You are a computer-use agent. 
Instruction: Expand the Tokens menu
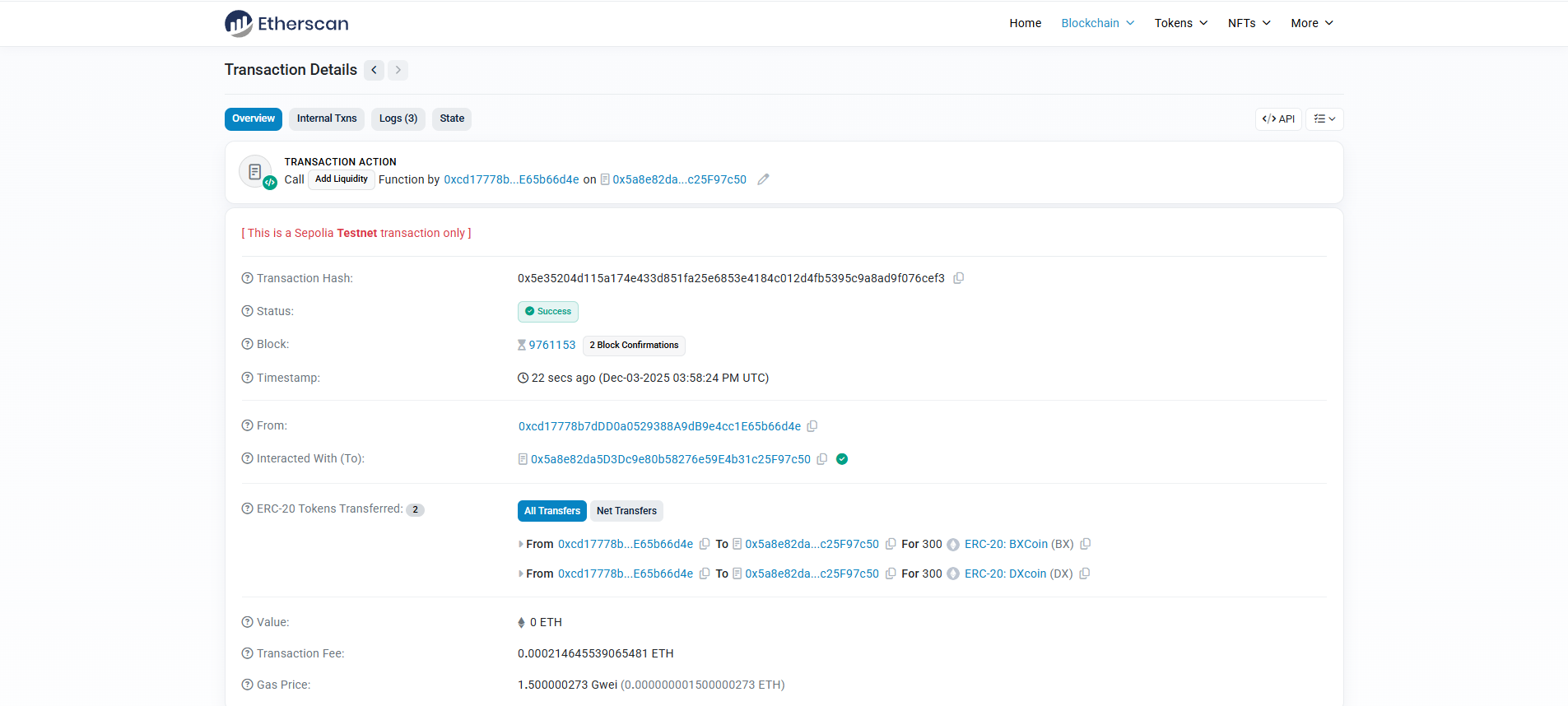tap(1180, 23)
